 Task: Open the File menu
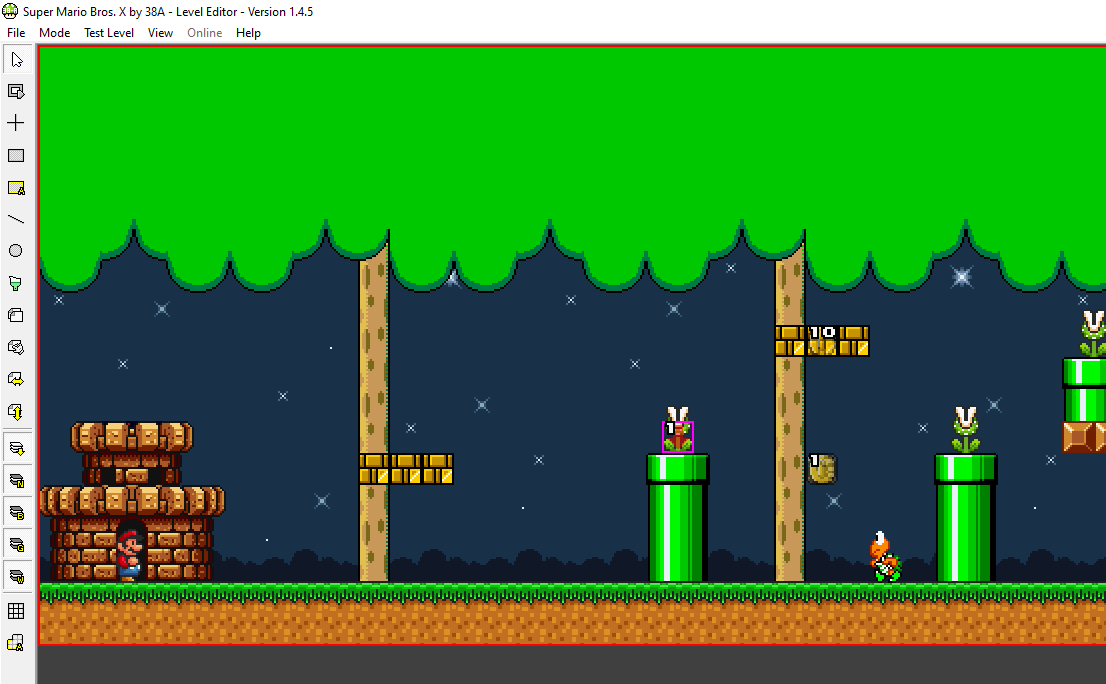click(16, 32)
